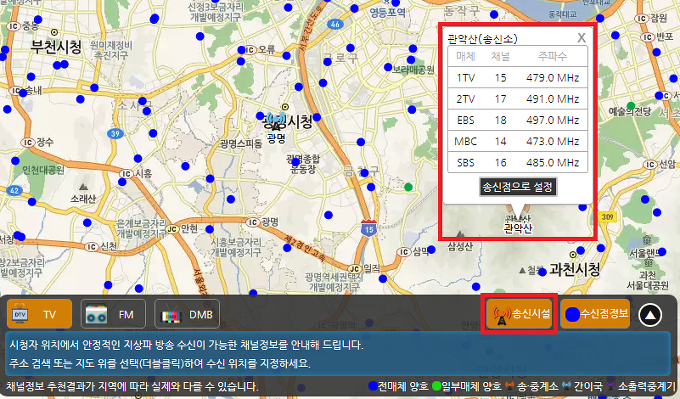Viewport: 680px width, 399px height.
Task: Click the blue dot on 광명종합운동장 label
Action: 295,162
